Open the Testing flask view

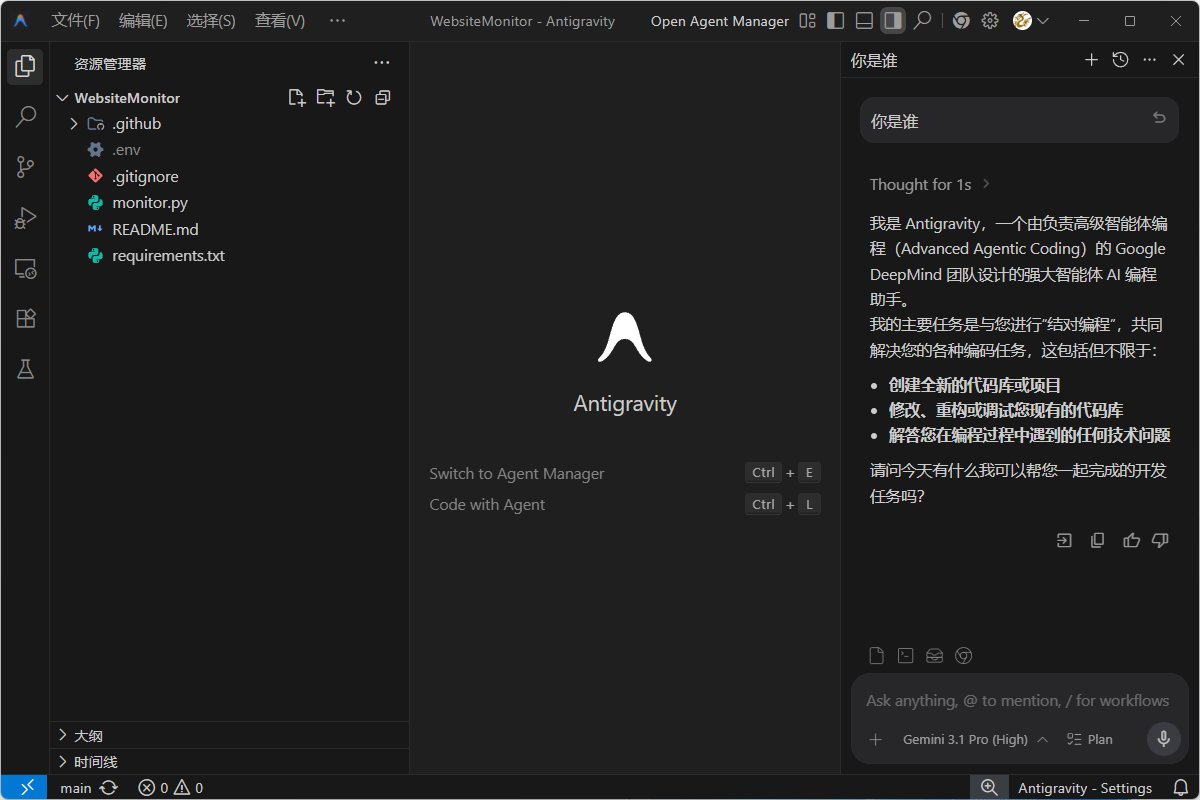point(26,369)
